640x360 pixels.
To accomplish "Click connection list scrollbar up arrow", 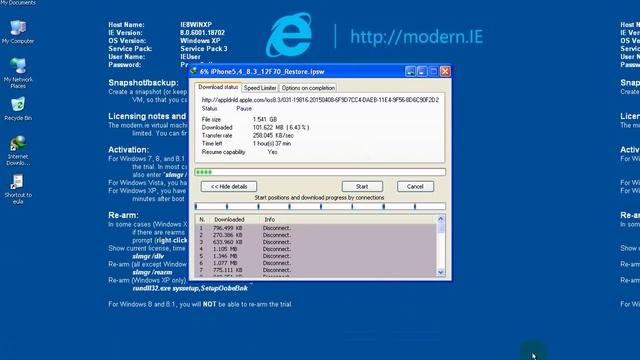I will click(440, 219).
